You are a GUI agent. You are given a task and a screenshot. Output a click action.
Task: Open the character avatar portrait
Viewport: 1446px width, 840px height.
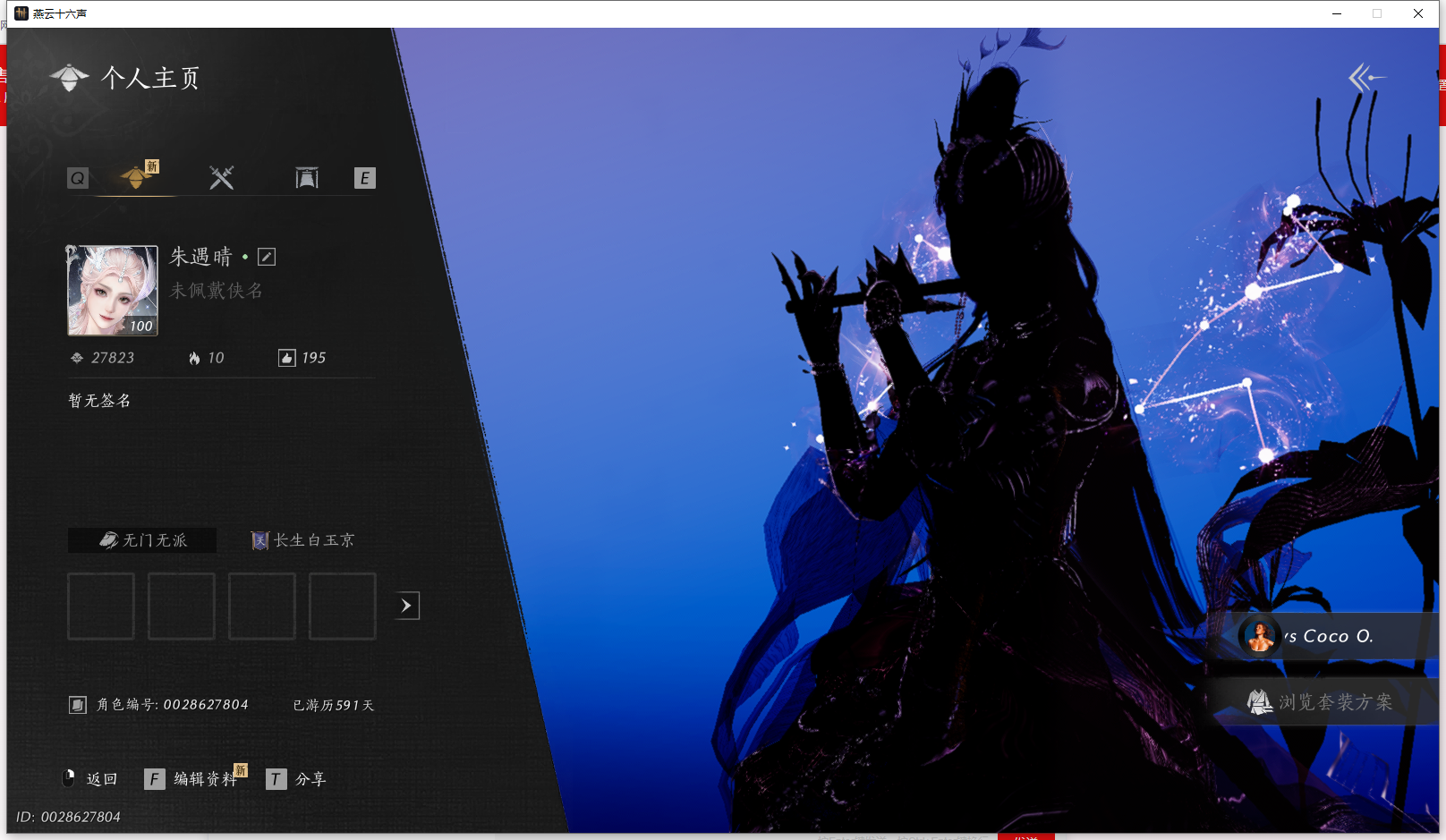[x=113, y=291]
